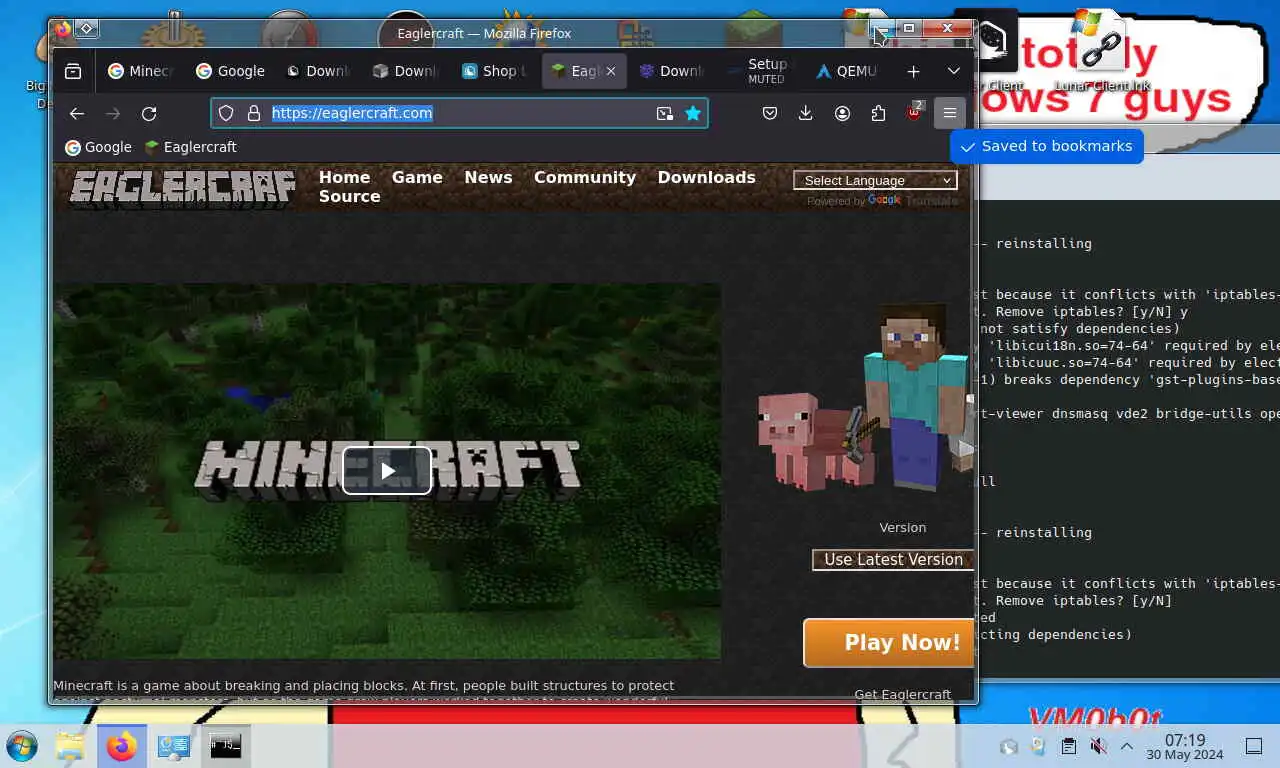Select the terminal taskbar icon
The height and width of the screenshot is (768, 1280).
point(225,746)
